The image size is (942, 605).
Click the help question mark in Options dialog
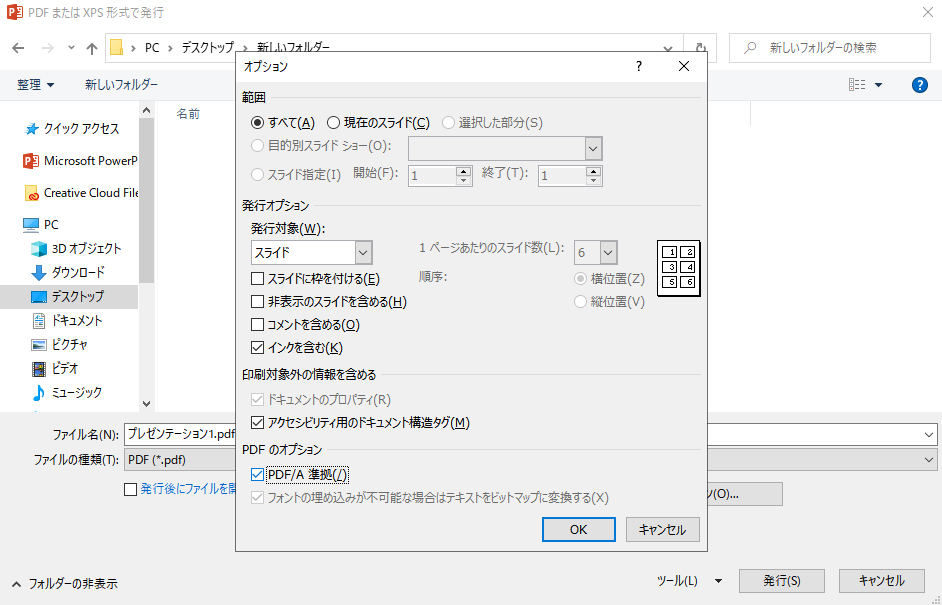[x=639, y=66]
